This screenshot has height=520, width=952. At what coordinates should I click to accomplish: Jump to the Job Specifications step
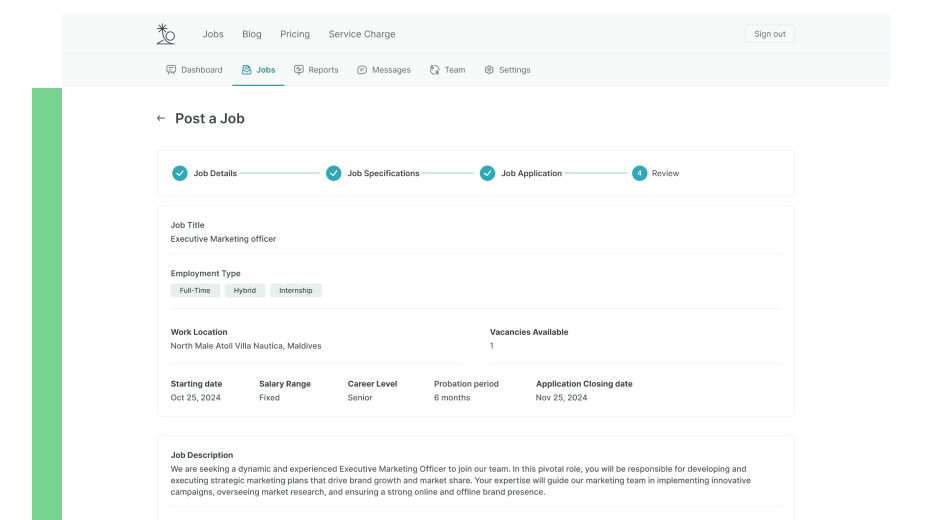tap(383, 173)
